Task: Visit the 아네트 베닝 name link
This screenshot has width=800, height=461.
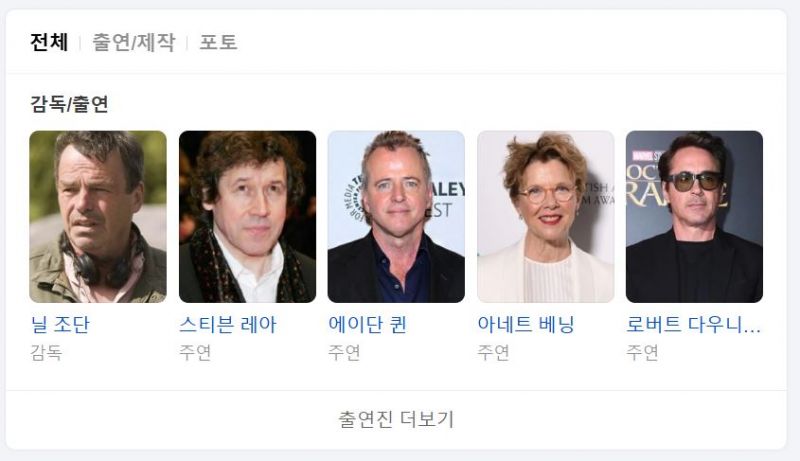Action: click(526, 325)
